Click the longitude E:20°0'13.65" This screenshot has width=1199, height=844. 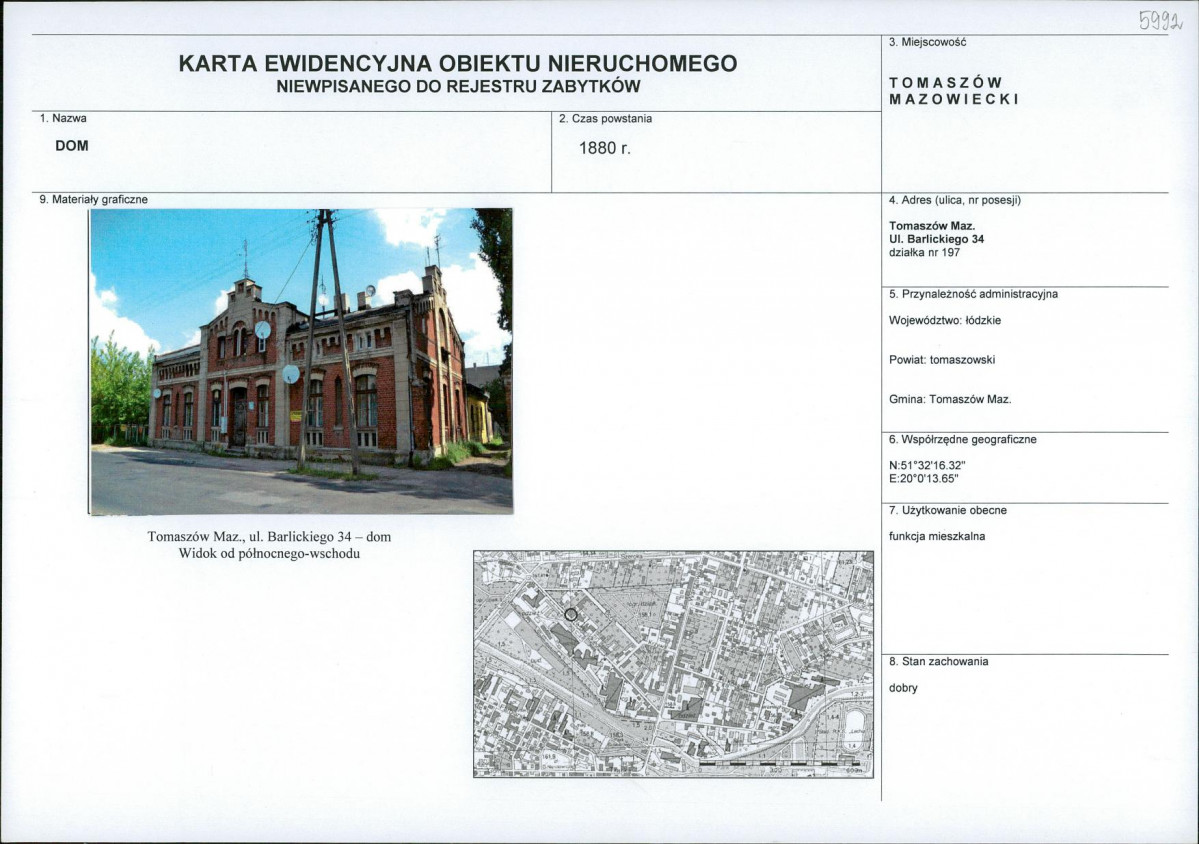(x=924, y=479)
